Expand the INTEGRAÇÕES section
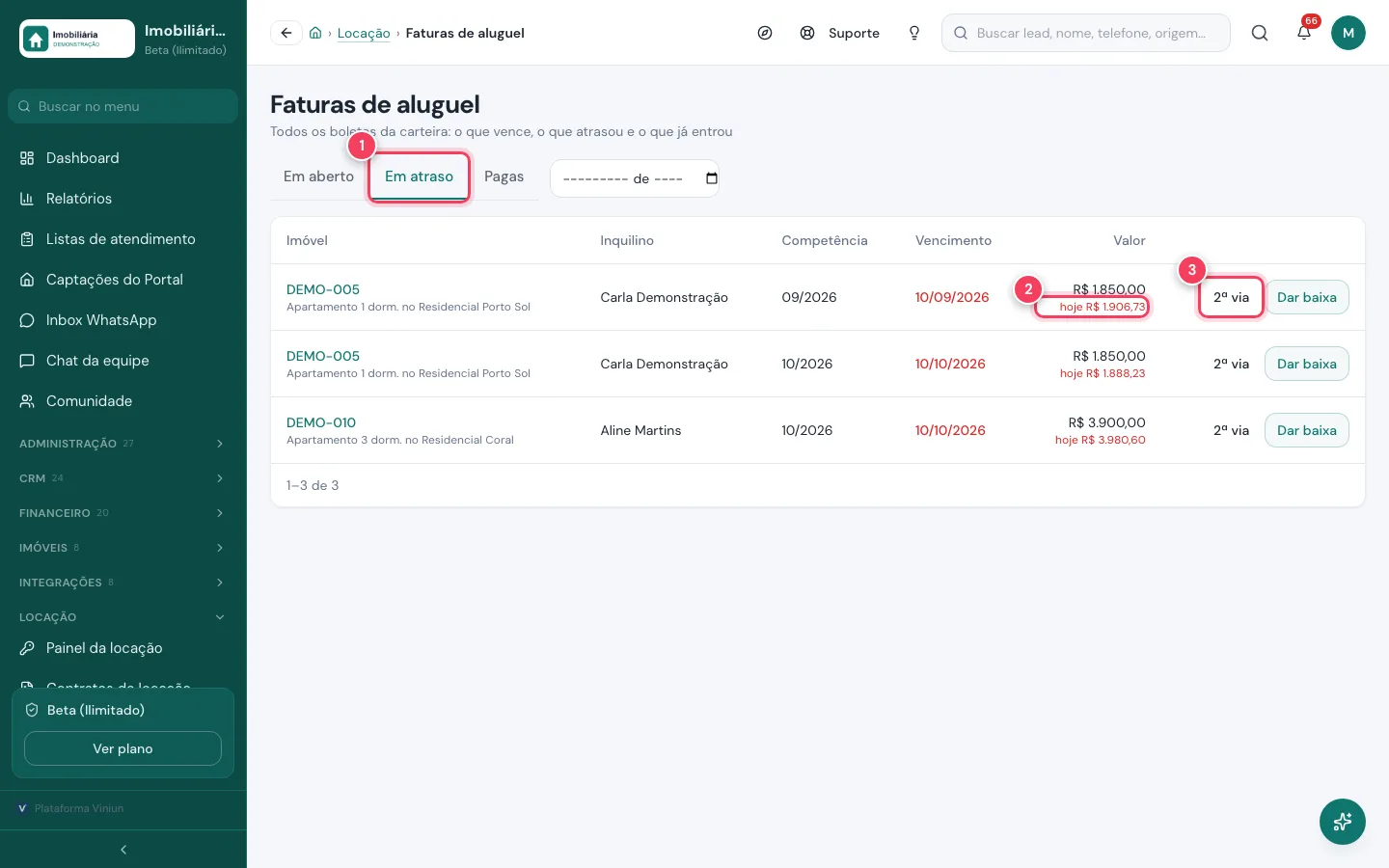 123,583
